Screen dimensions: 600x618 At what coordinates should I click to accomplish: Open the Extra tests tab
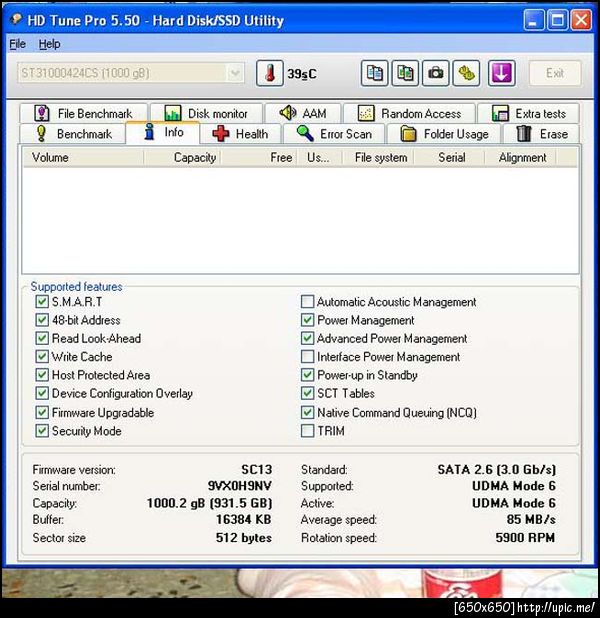[528, 114]
